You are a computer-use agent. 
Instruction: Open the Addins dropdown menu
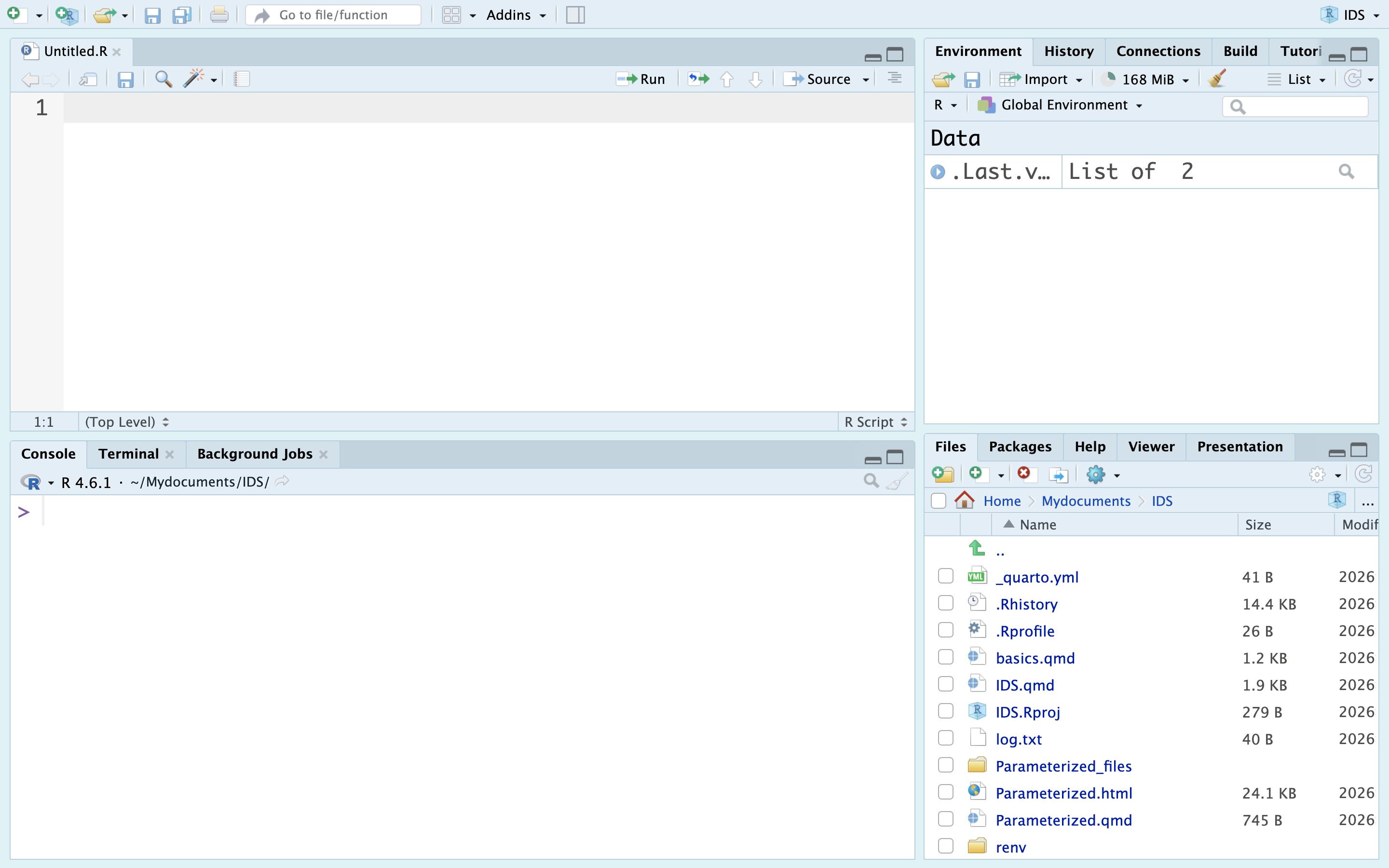(x=516, y=15)
